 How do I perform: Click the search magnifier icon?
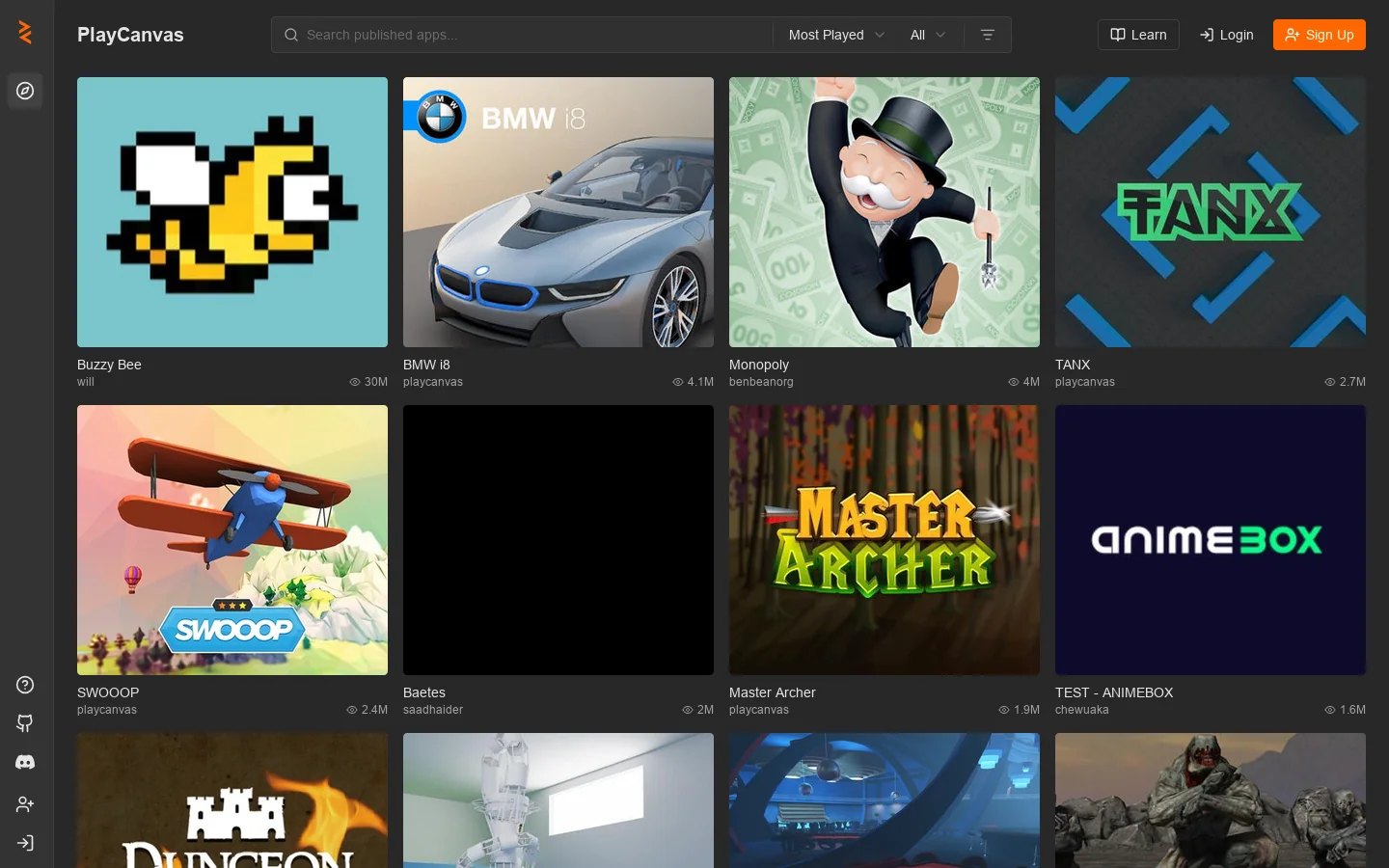click(x=290, y=35)
